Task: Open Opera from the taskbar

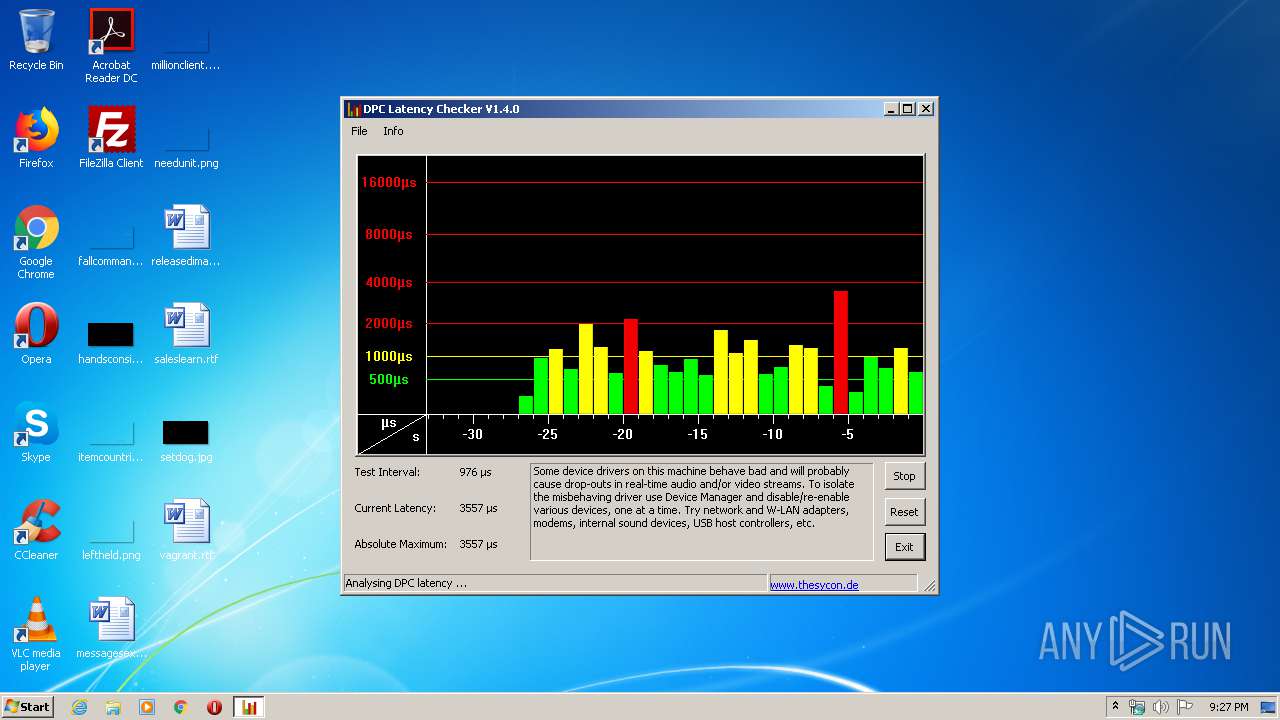Action: point(214,707)
